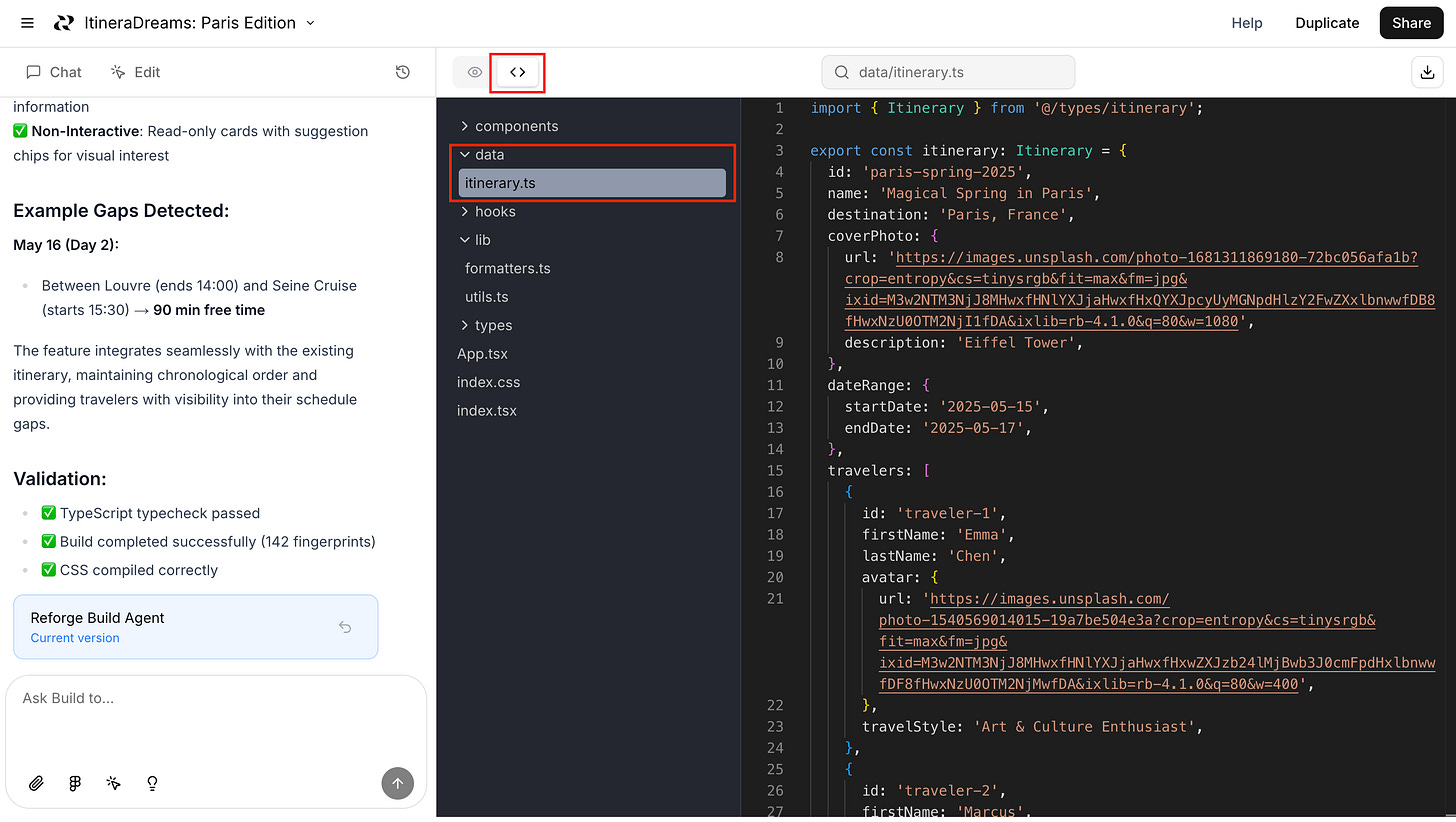Click line number 15 in gutter

click(776, 470)
